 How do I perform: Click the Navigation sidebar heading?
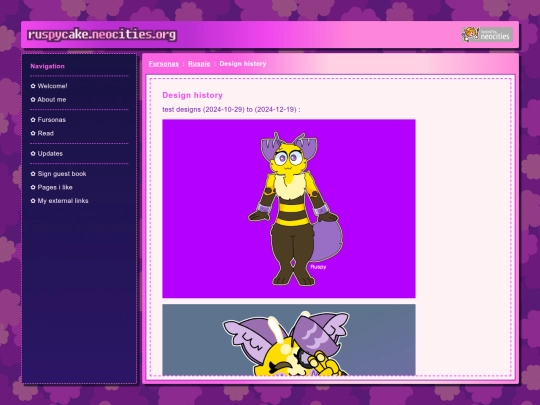[x=47, y=66]
